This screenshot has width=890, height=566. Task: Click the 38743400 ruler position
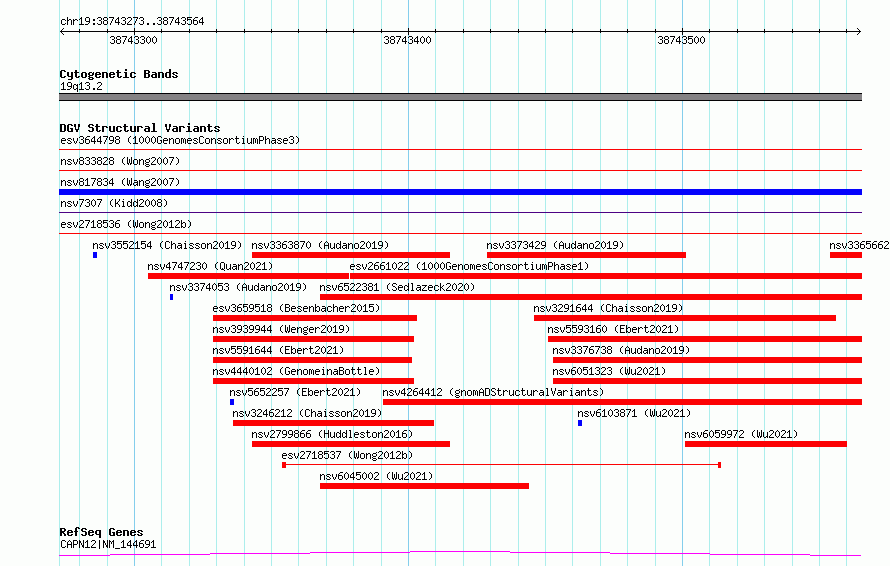[x=407, y=40]
